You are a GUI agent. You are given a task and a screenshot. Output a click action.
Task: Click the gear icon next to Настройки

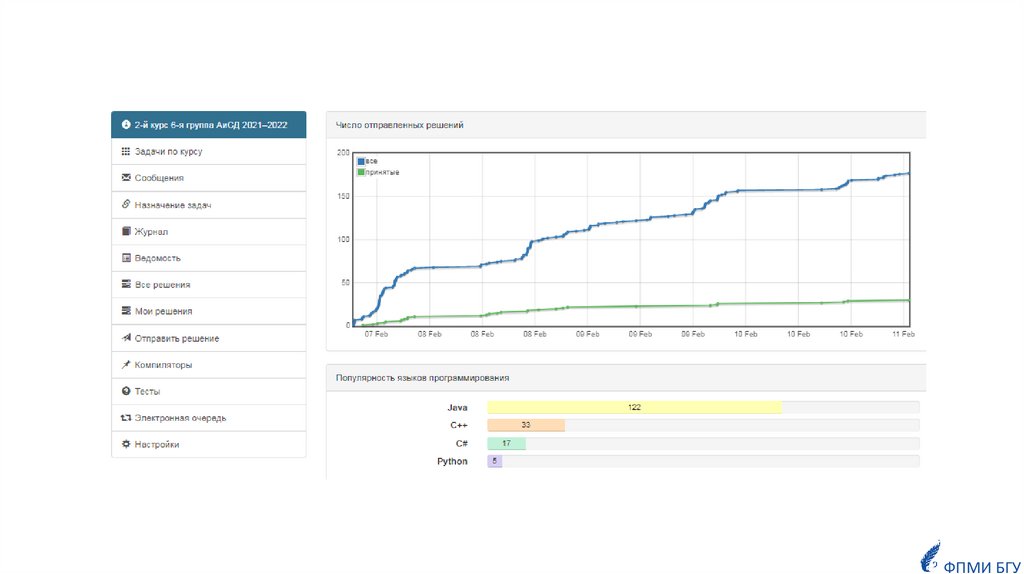125,444
